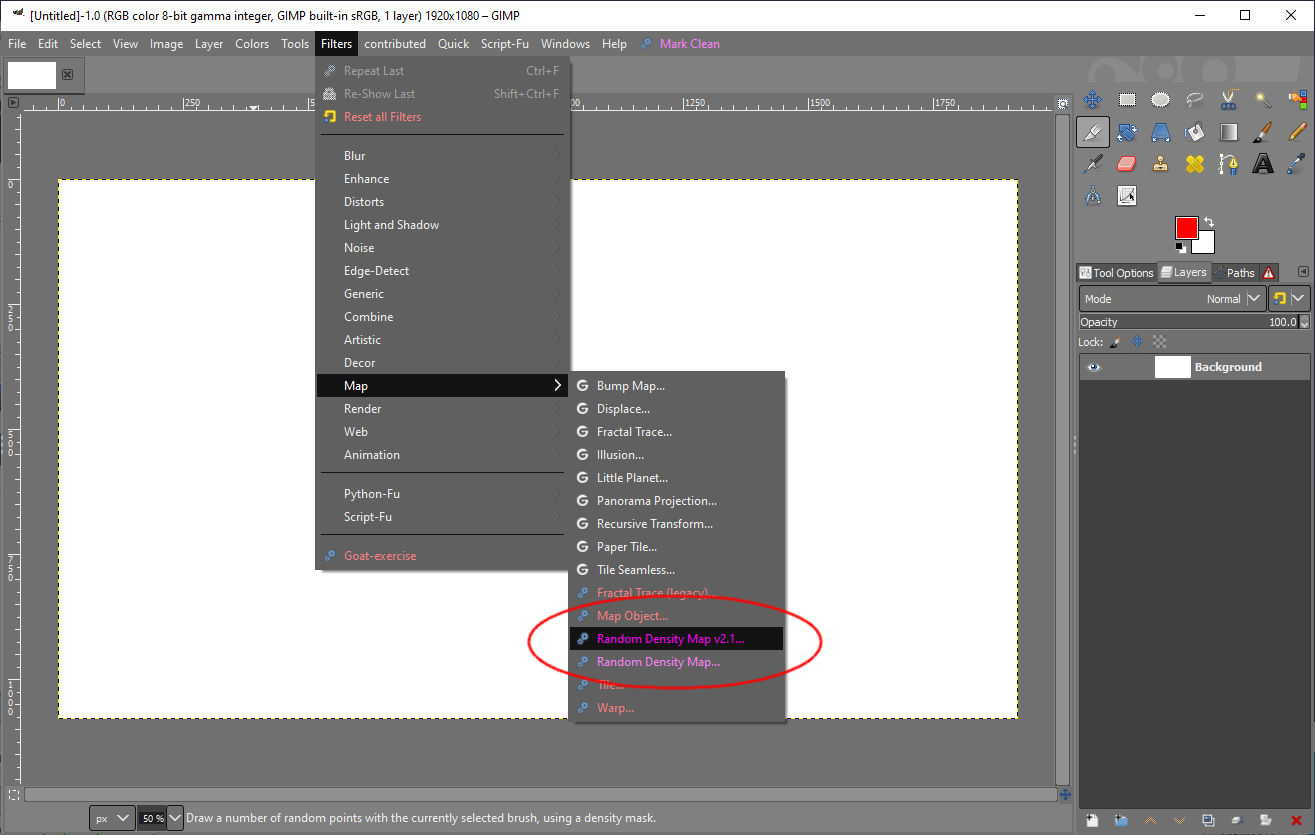Hide the Background layer with its eye

[1094, 367]
